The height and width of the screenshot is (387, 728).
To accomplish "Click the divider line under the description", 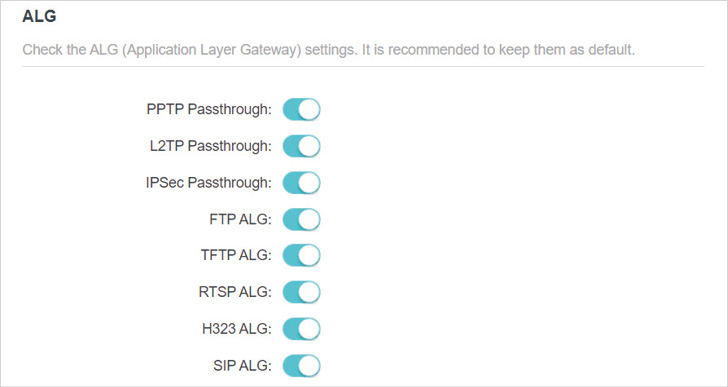I will (x=363, y=66).
